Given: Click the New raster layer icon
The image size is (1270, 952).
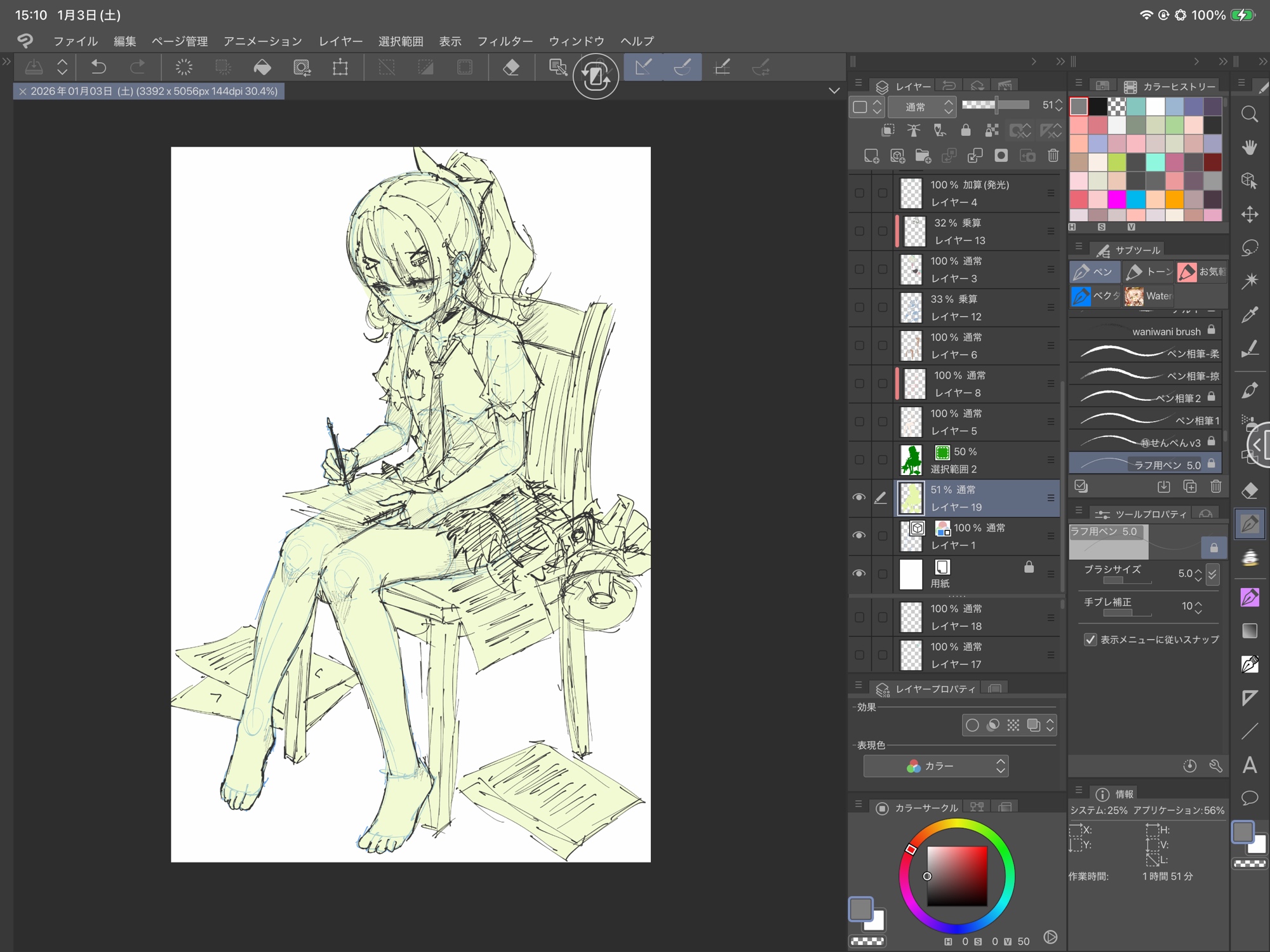Looking at the screenshot, I should tap(871, 156).
